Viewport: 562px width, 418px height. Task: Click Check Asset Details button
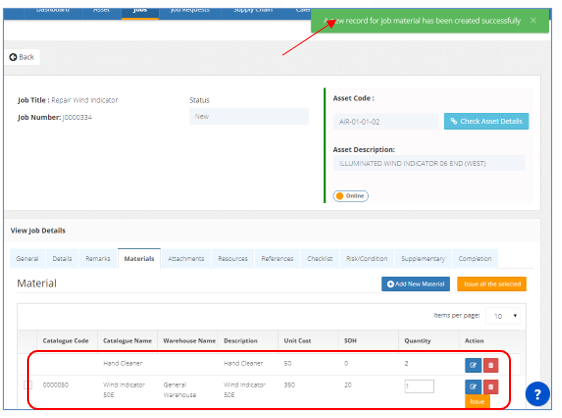486,121
